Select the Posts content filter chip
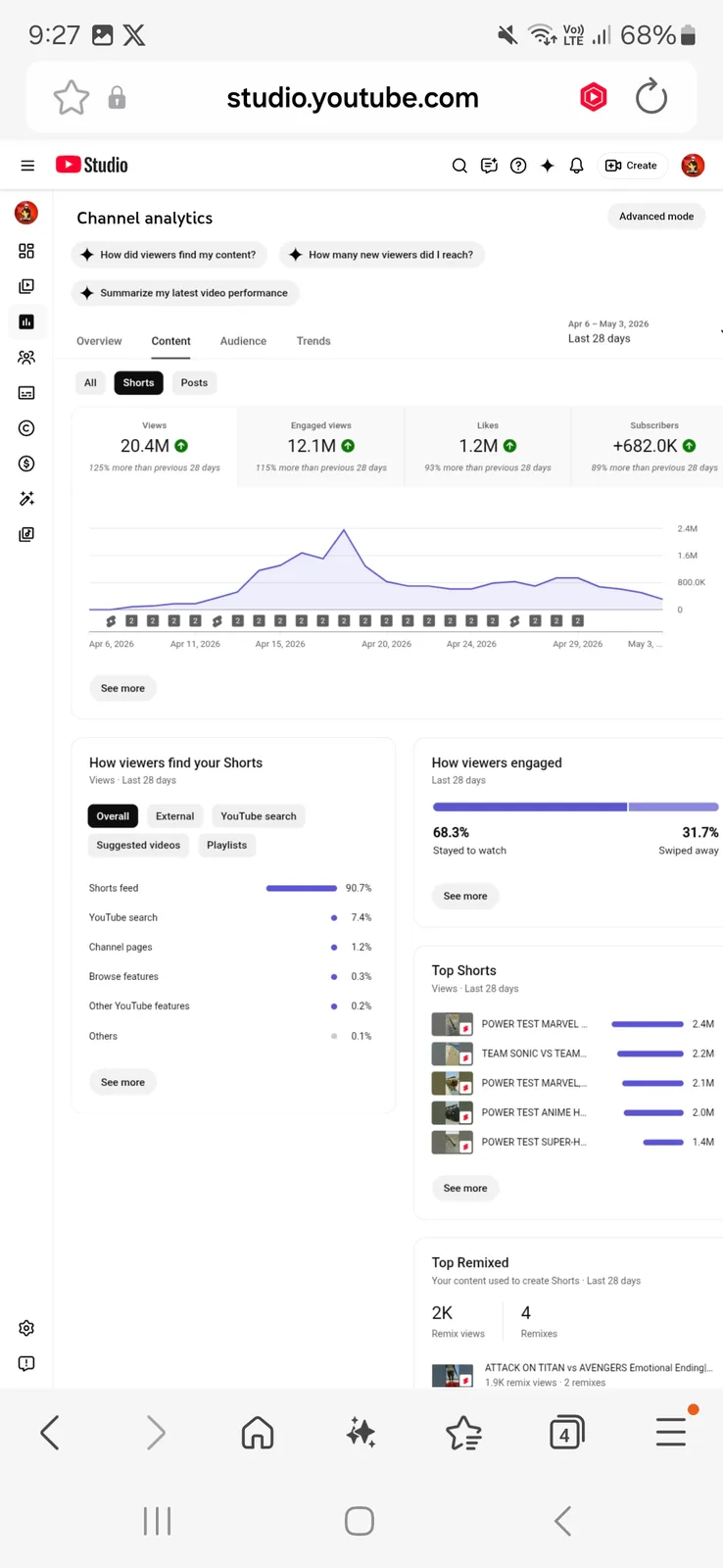The height and width of the screenshot is (1568, 723). pyautogui.click(x=194, y=383)
